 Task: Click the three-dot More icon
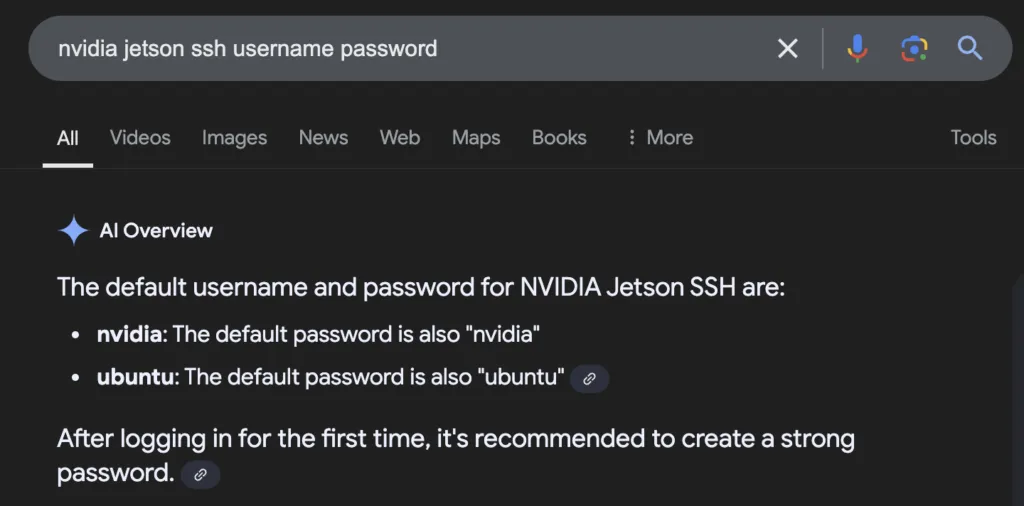[632, 138]
